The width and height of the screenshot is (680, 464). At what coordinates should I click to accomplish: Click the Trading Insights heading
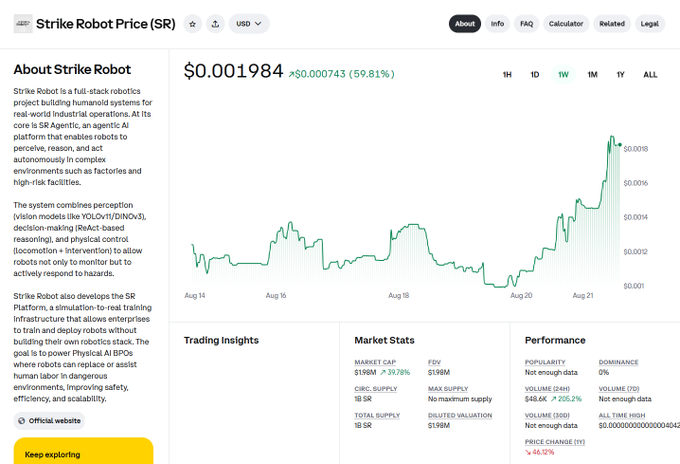[221, 340]
